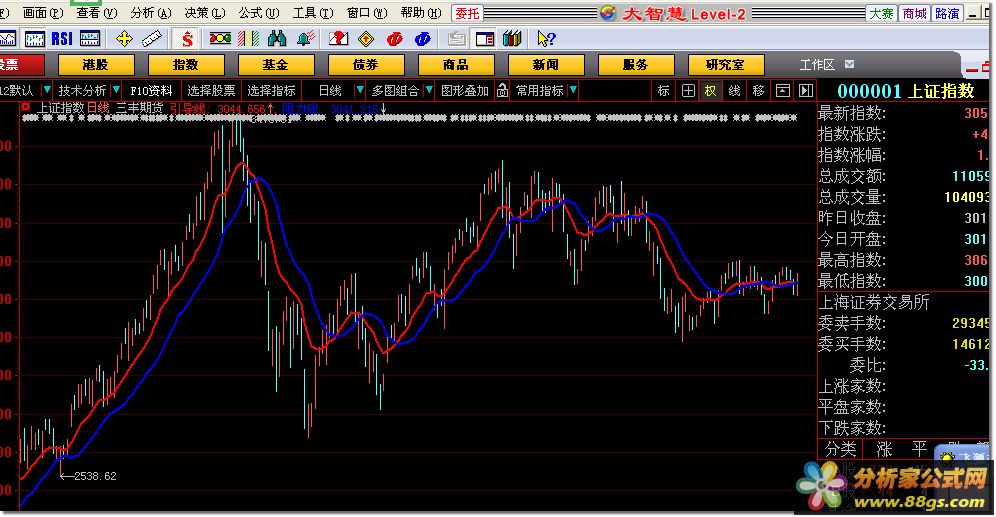Expand the 常用指标 dropdown arrow
Screen dimensions: 996x517
573,91
